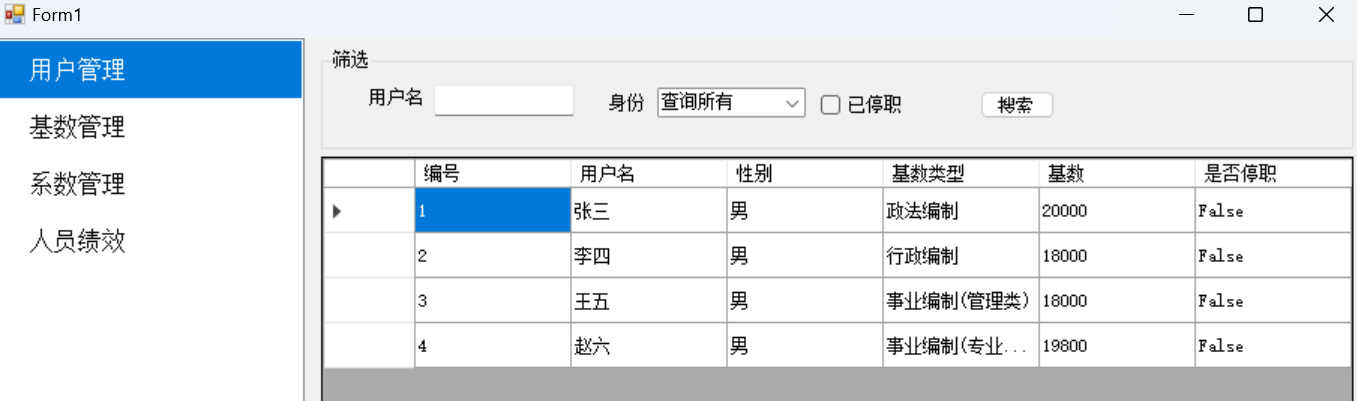Select the row indicator arrow for row 1
Screen dimensions: 1357x401
337,211
